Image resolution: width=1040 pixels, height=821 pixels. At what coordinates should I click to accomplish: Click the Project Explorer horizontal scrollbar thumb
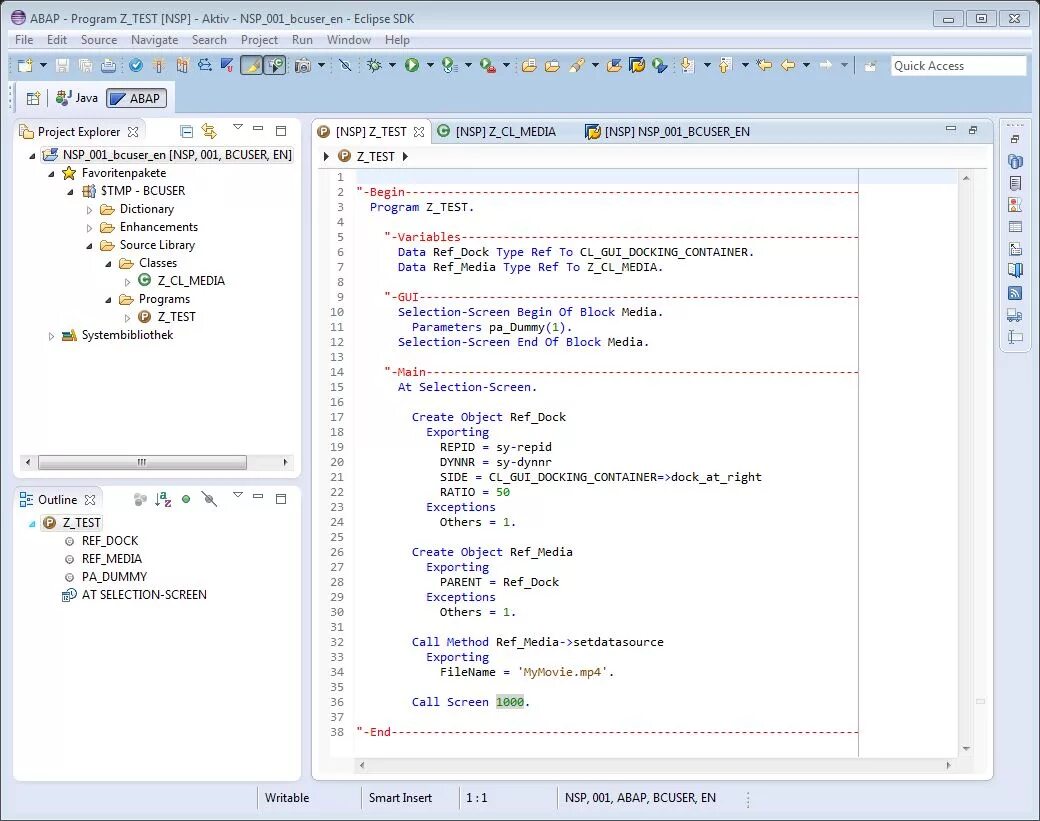(142, 462)
